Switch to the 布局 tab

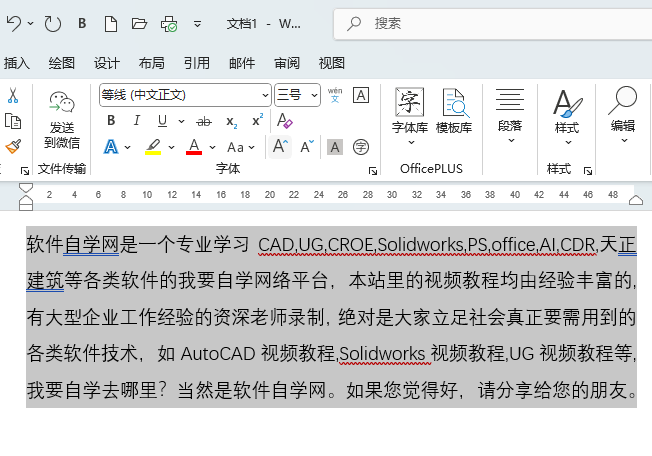[x=151, y=63]
